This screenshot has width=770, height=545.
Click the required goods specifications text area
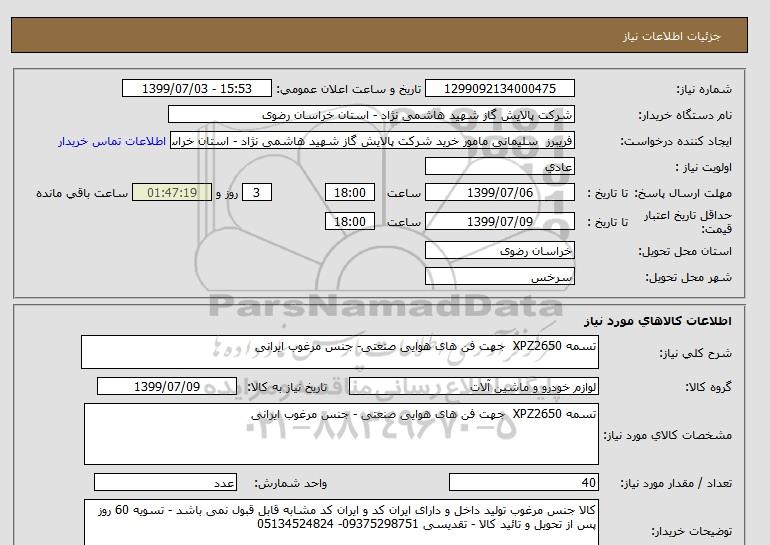tap(336, 433)
